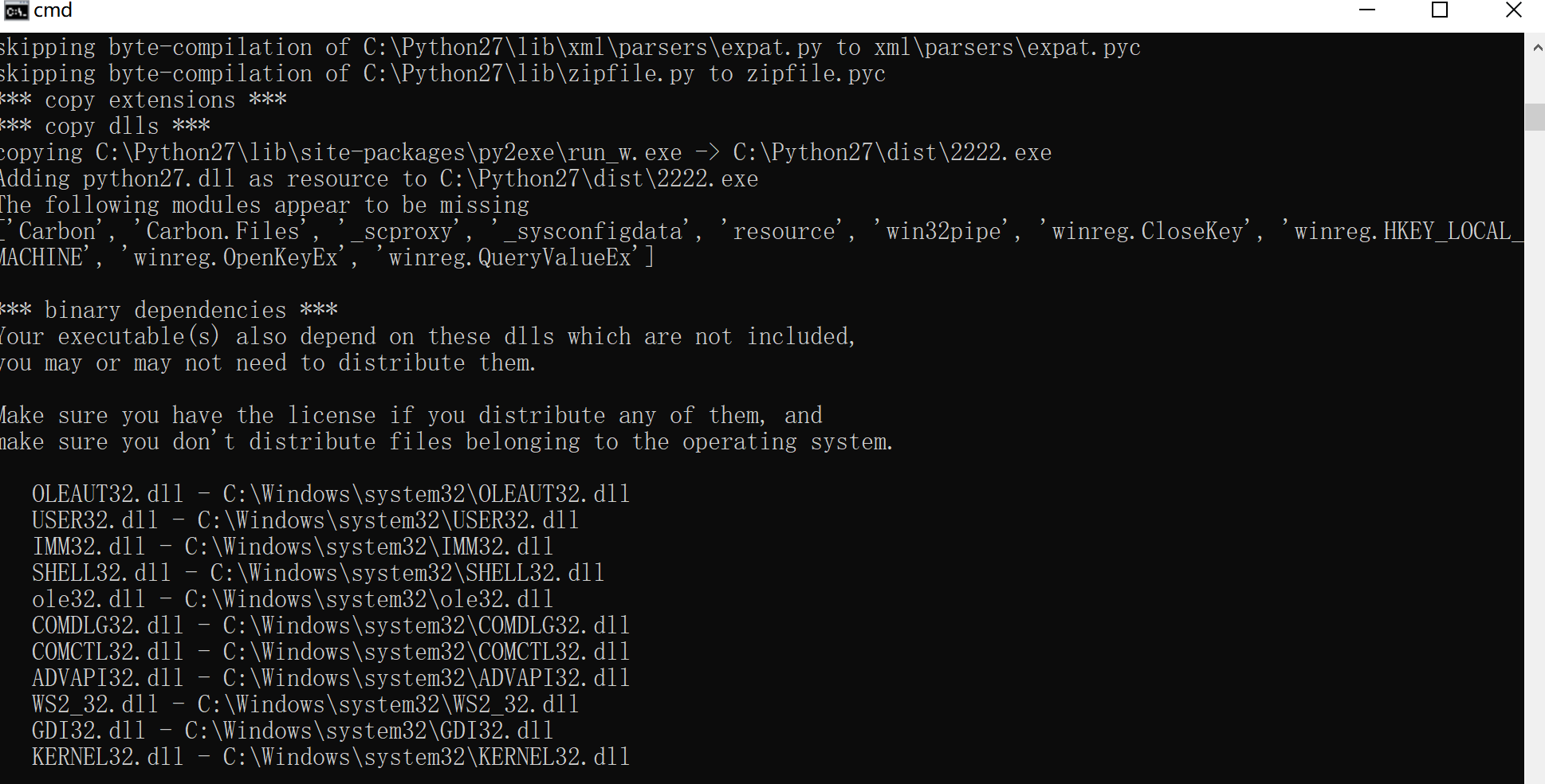Minimize the cmd window

1367,10
